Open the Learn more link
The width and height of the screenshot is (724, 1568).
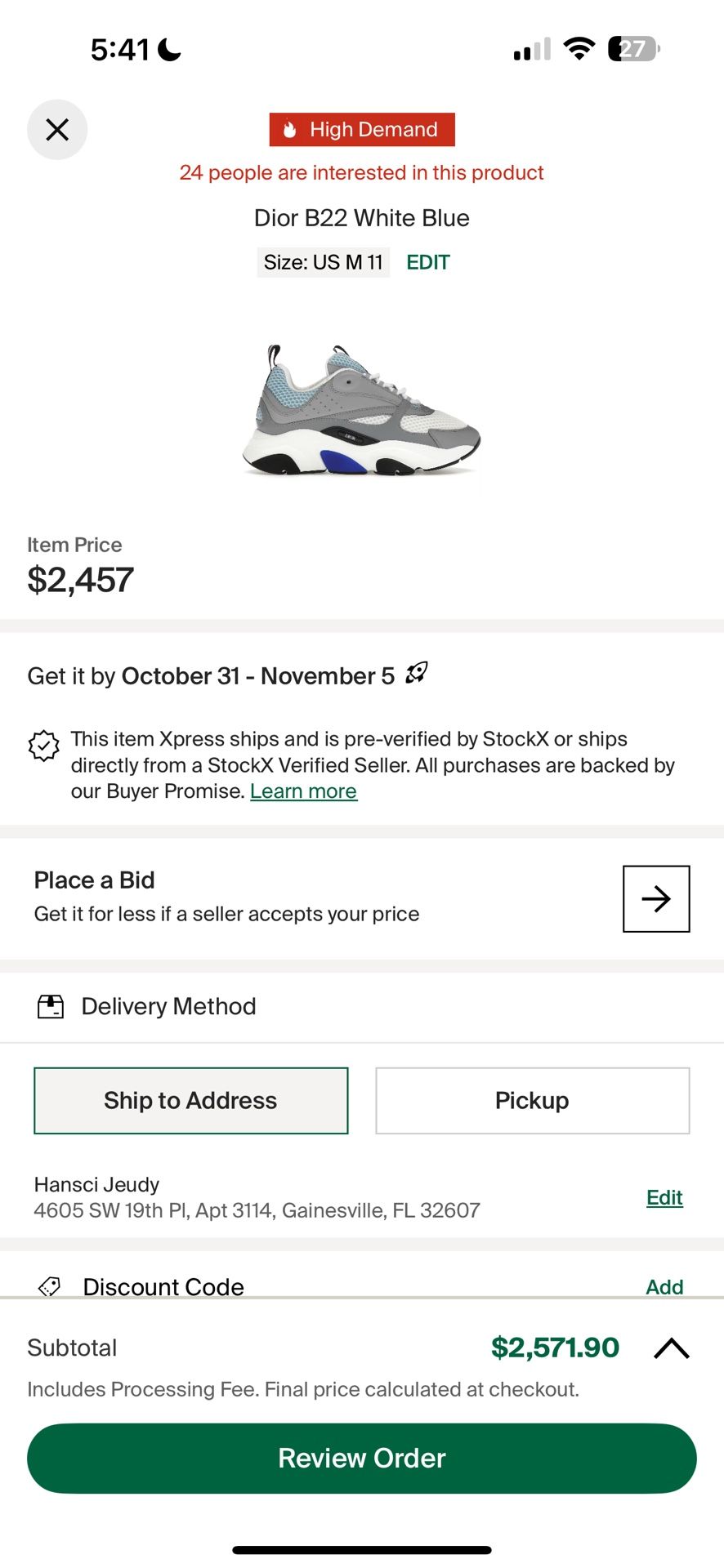pyautogui.click(x=303, y=791)
